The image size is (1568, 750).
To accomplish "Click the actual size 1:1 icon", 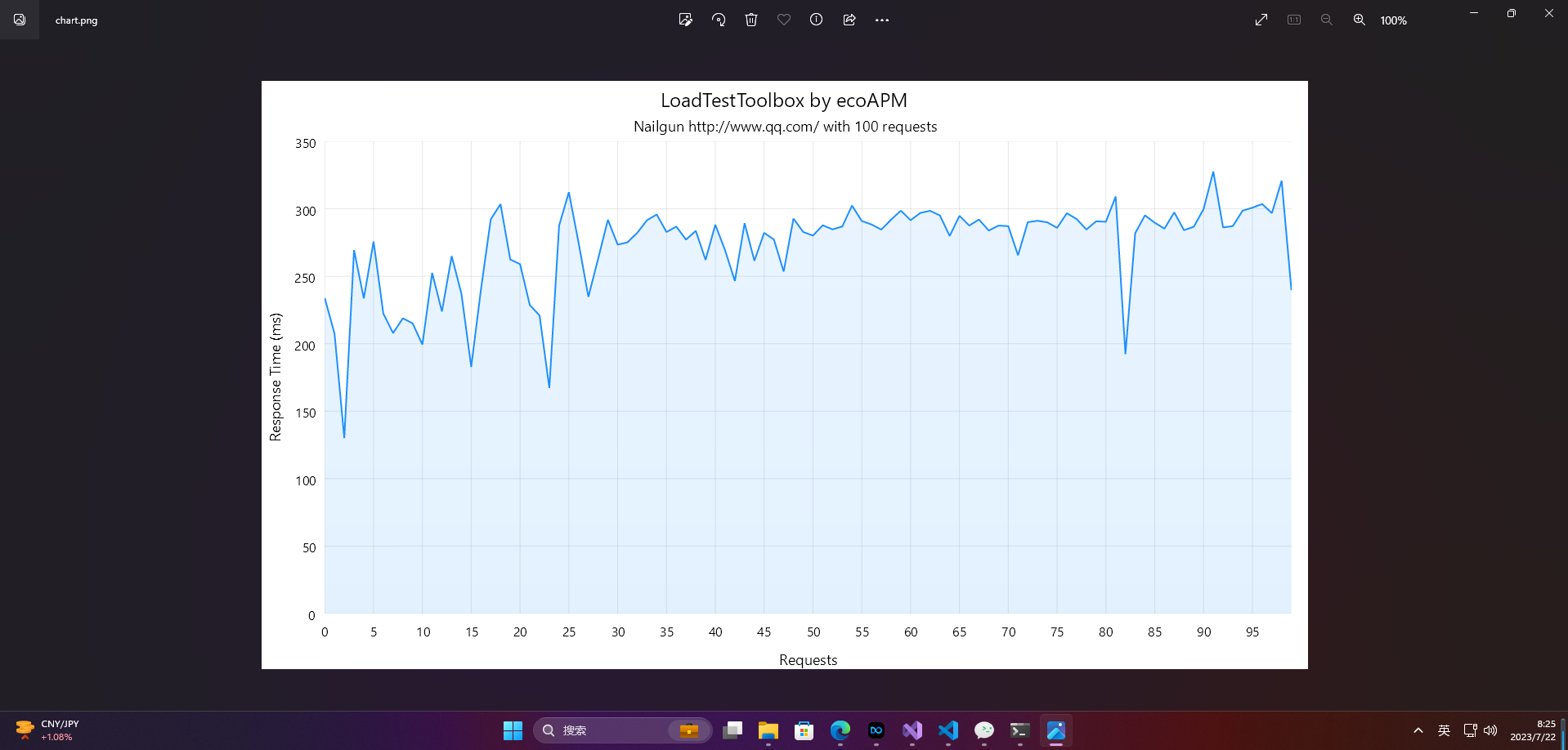I will click(1294, 20).
